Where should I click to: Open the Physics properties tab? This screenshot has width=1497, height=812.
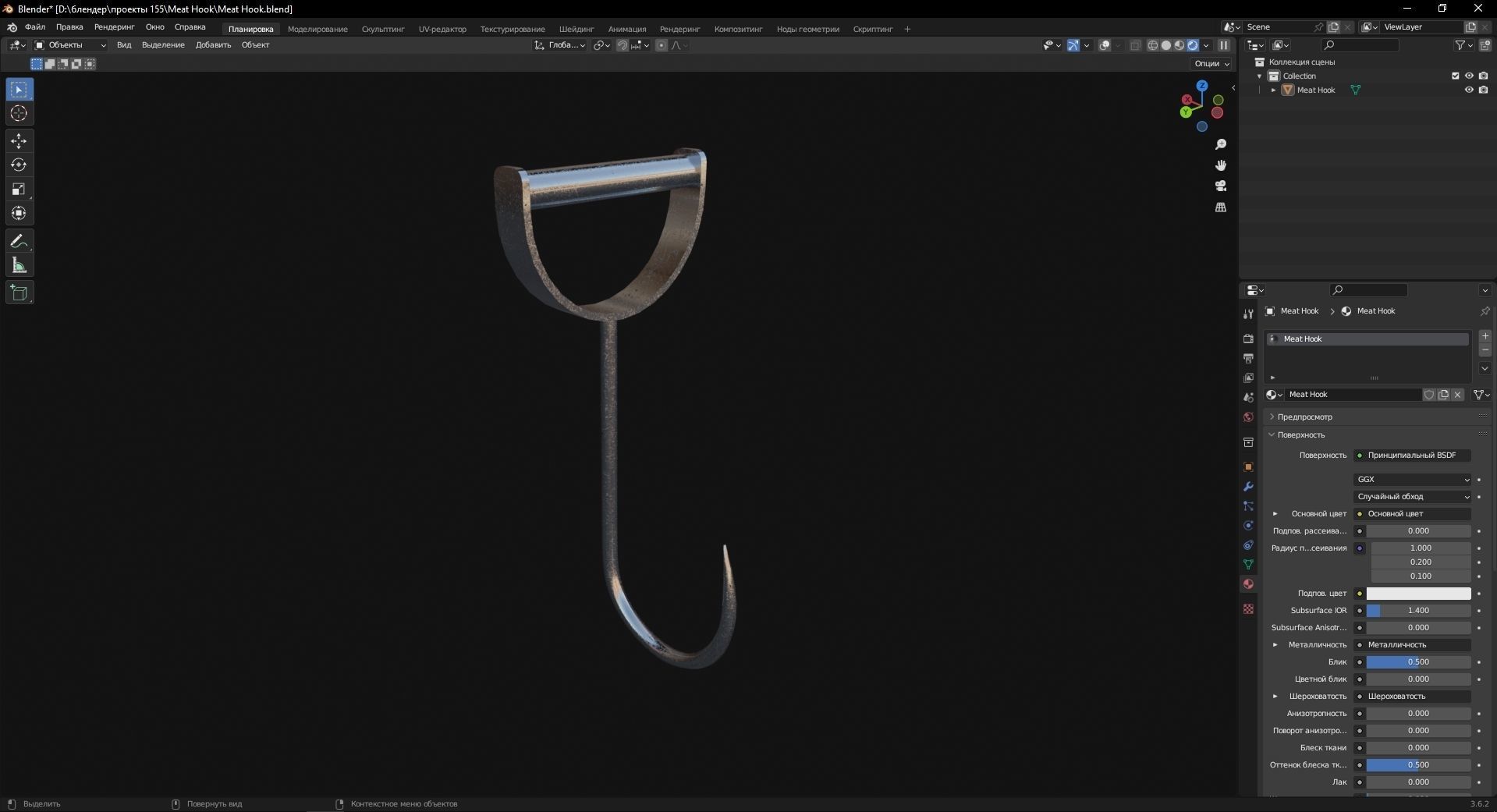(1248, 525)
